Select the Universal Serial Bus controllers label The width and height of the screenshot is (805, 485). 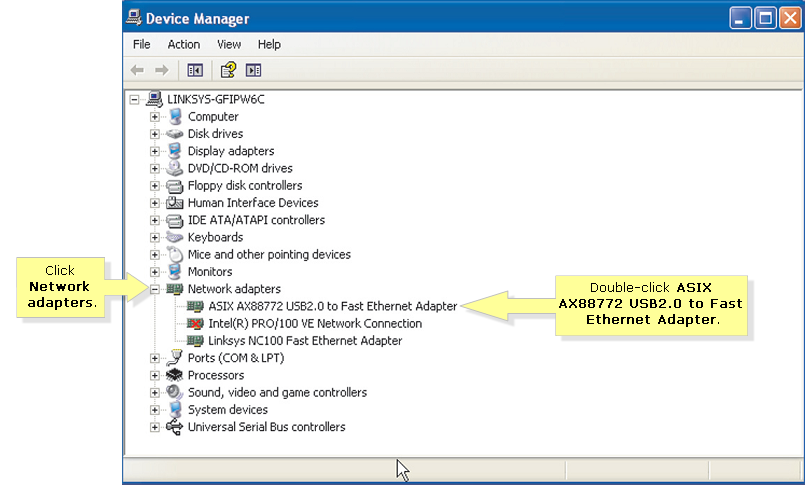click(x=266, y=427)
